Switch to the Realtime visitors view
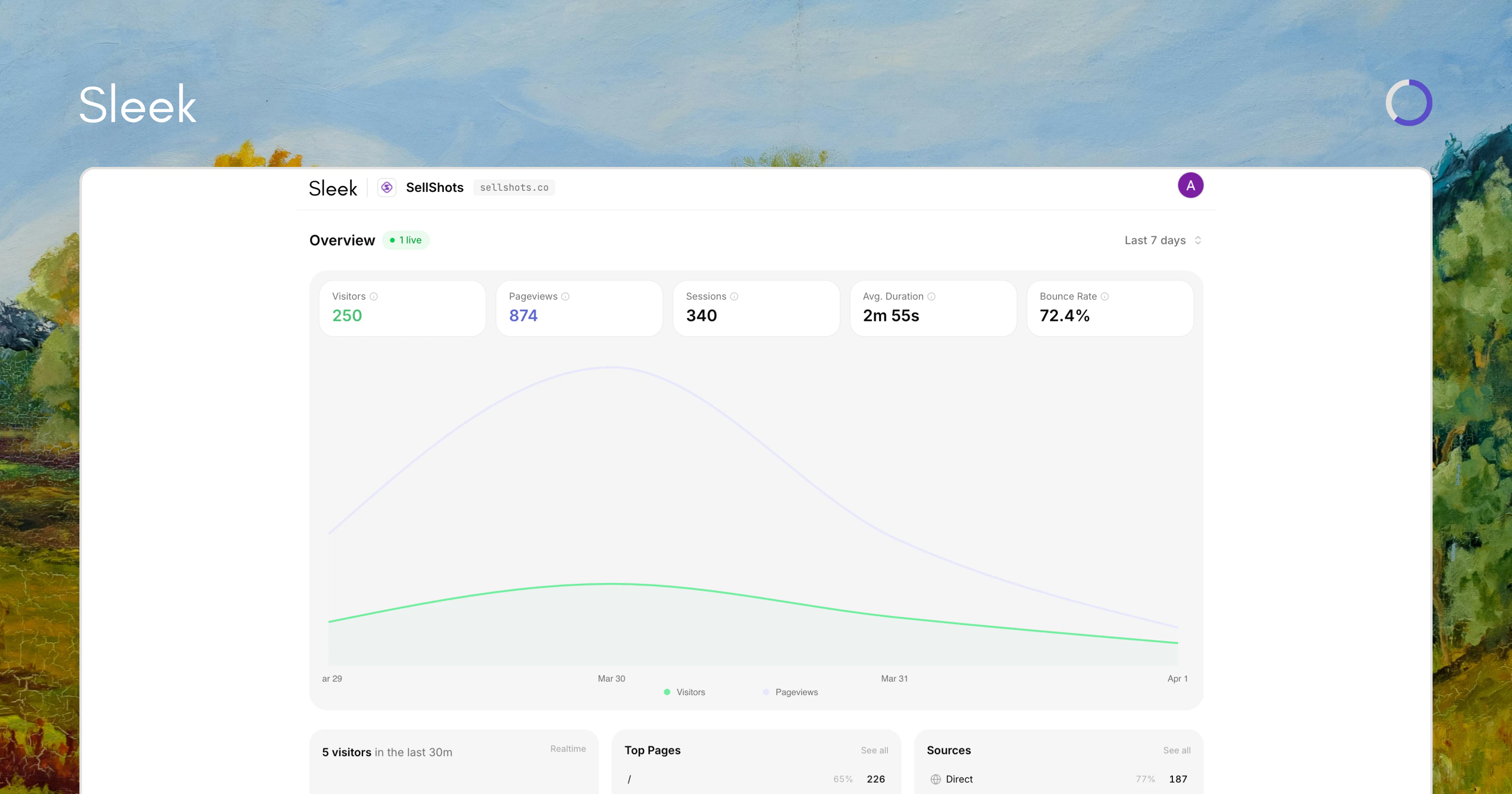This screenshot has width=1512, height=794. pyautogui.click(x=568, y=749)
